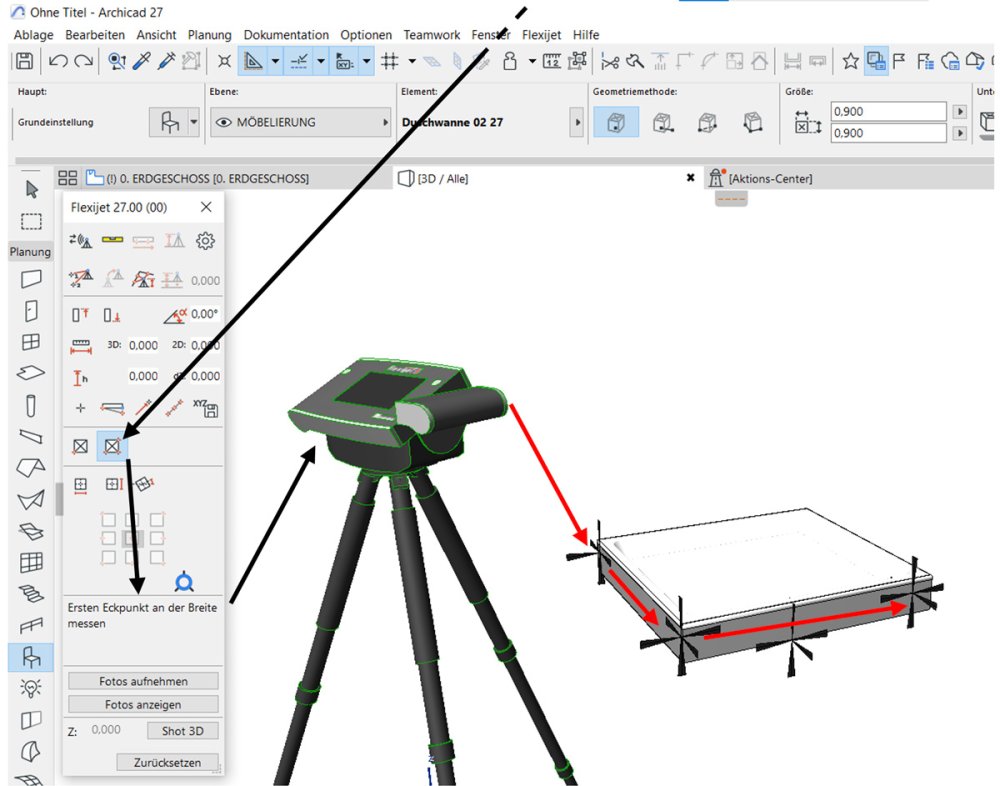Screen dimensions: 1000x786
Task: Open the Ablage menu
Action: (x=33, y=35)
